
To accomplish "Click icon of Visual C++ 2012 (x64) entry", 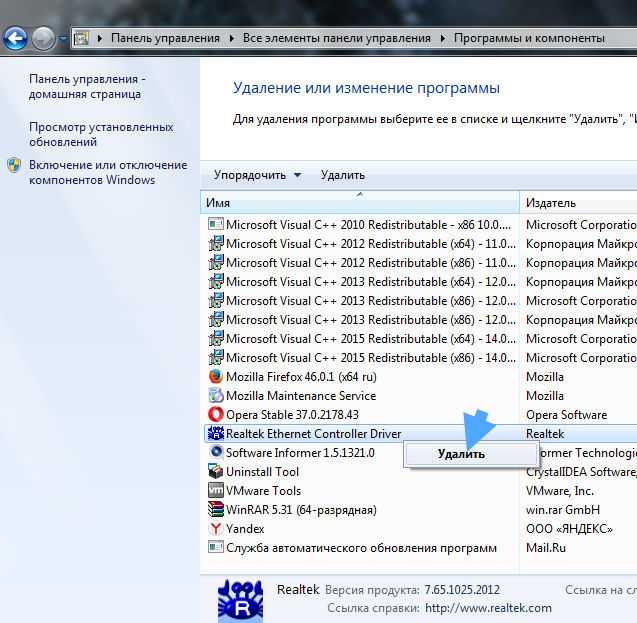I will [216, 244].
